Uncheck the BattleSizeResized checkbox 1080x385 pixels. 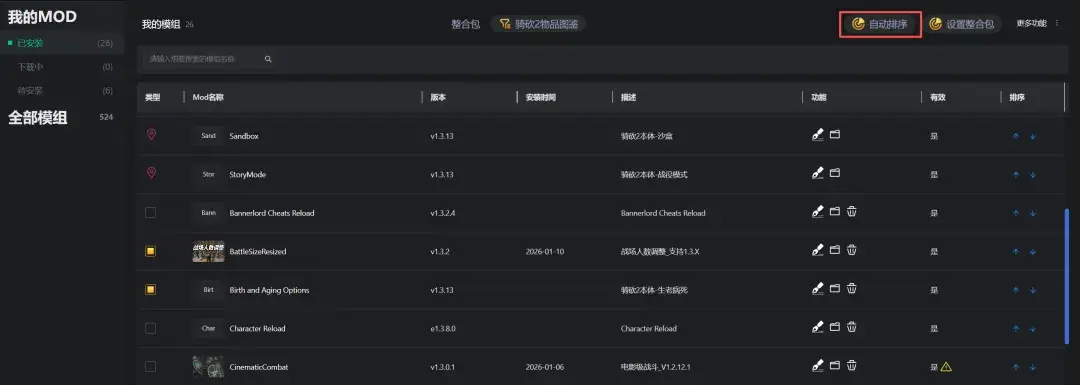tap(150, 251)
